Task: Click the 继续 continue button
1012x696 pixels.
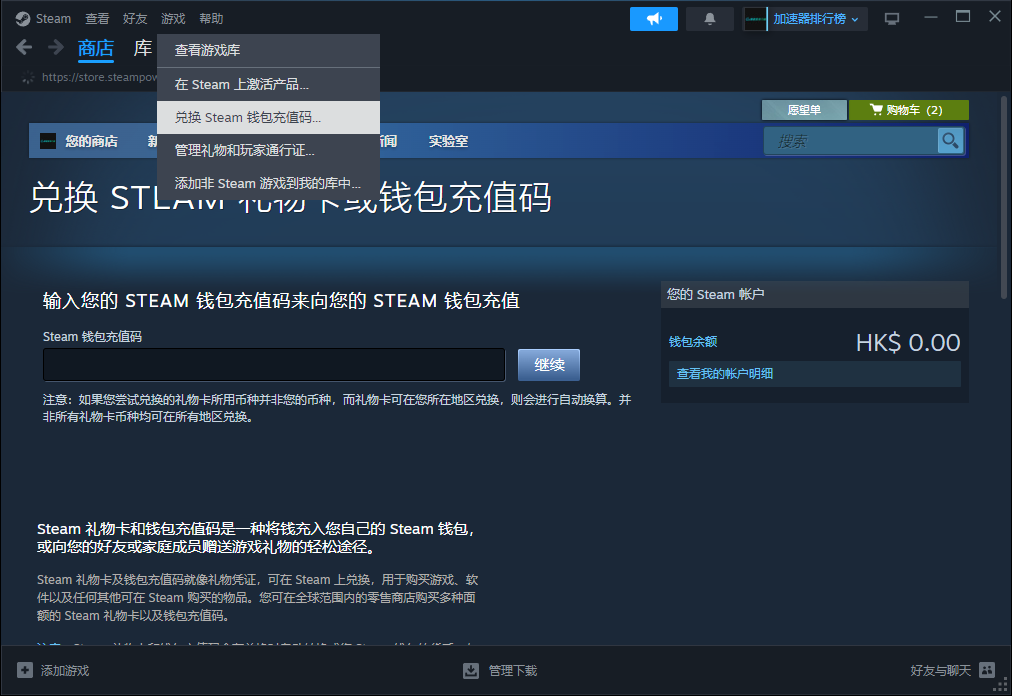Action: click(x=549, y=365)
